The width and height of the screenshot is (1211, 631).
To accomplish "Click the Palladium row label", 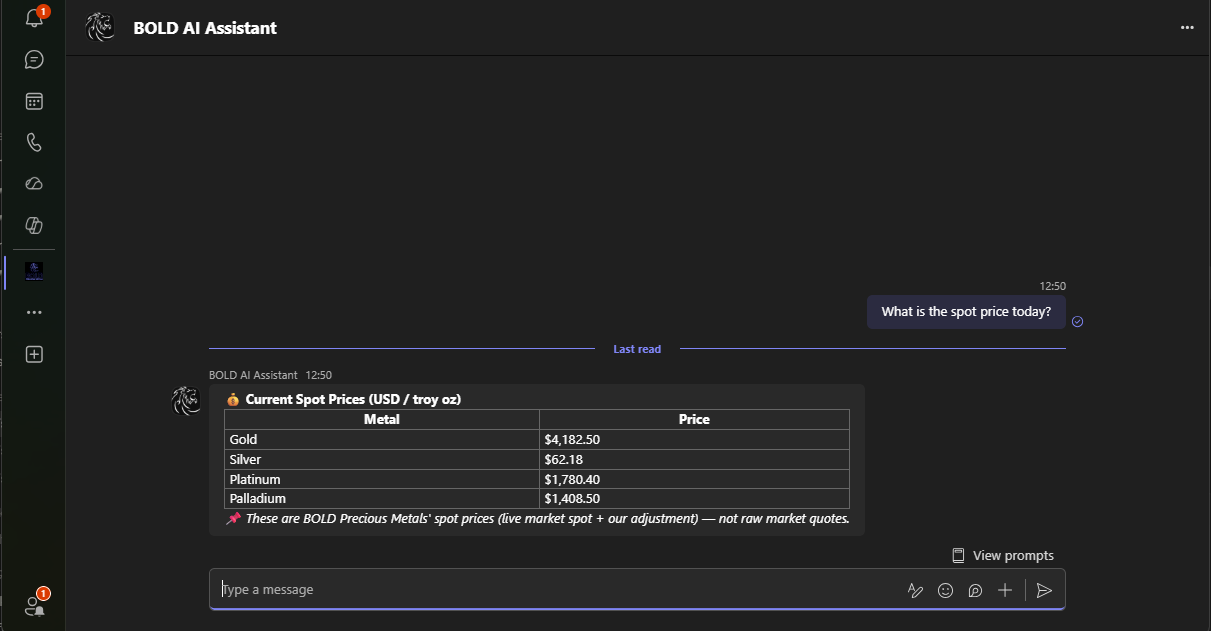I will click(258, 498).
